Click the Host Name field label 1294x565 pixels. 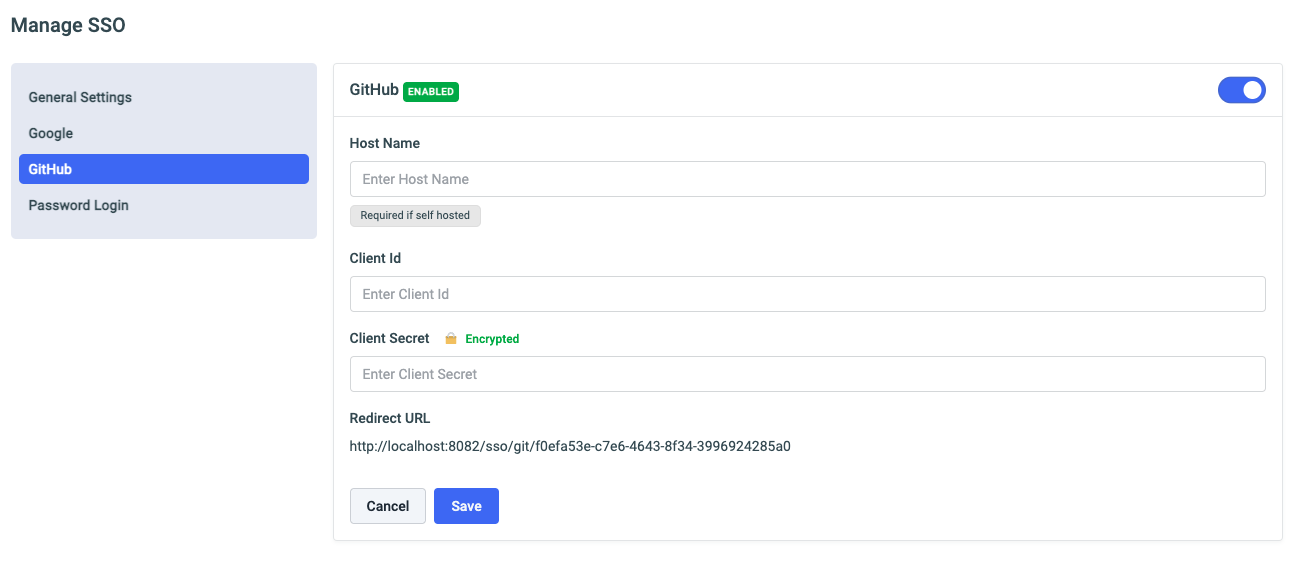[x=385, y=143]
